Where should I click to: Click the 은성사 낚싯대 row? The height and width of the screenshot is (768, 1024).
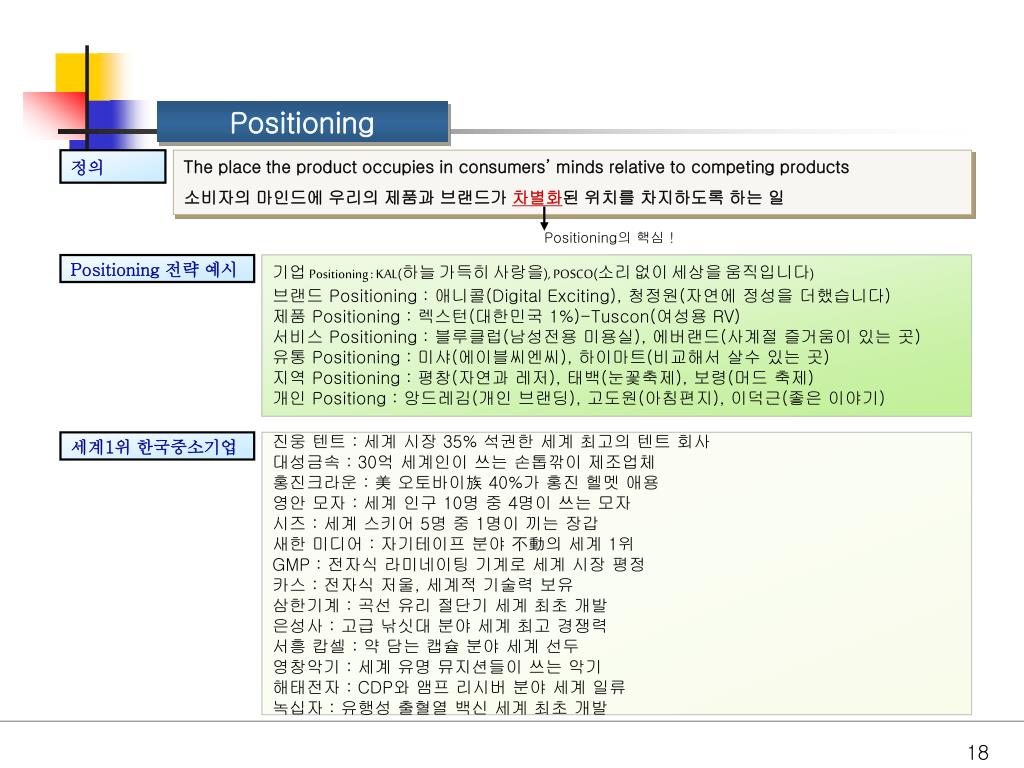point(440,626)
